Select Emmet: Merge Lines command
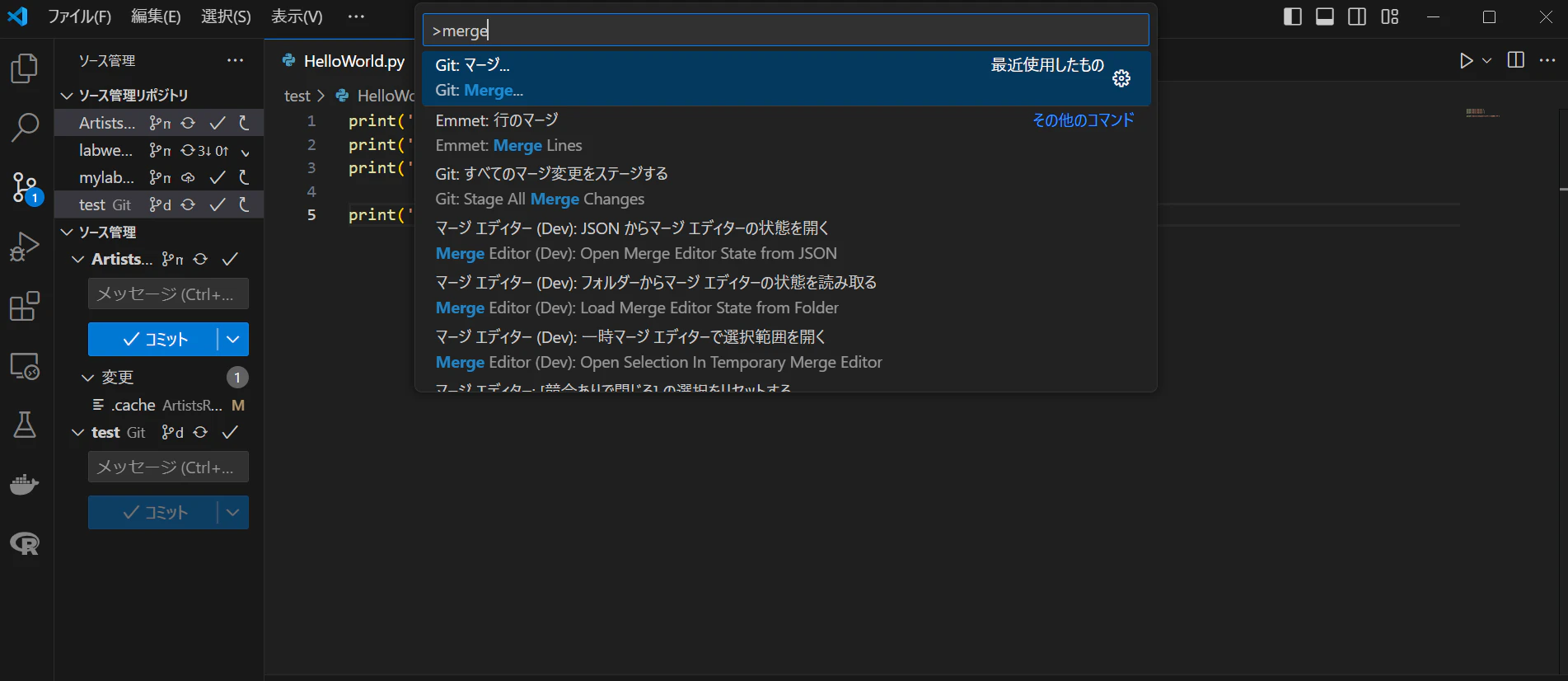 point(786,133)
